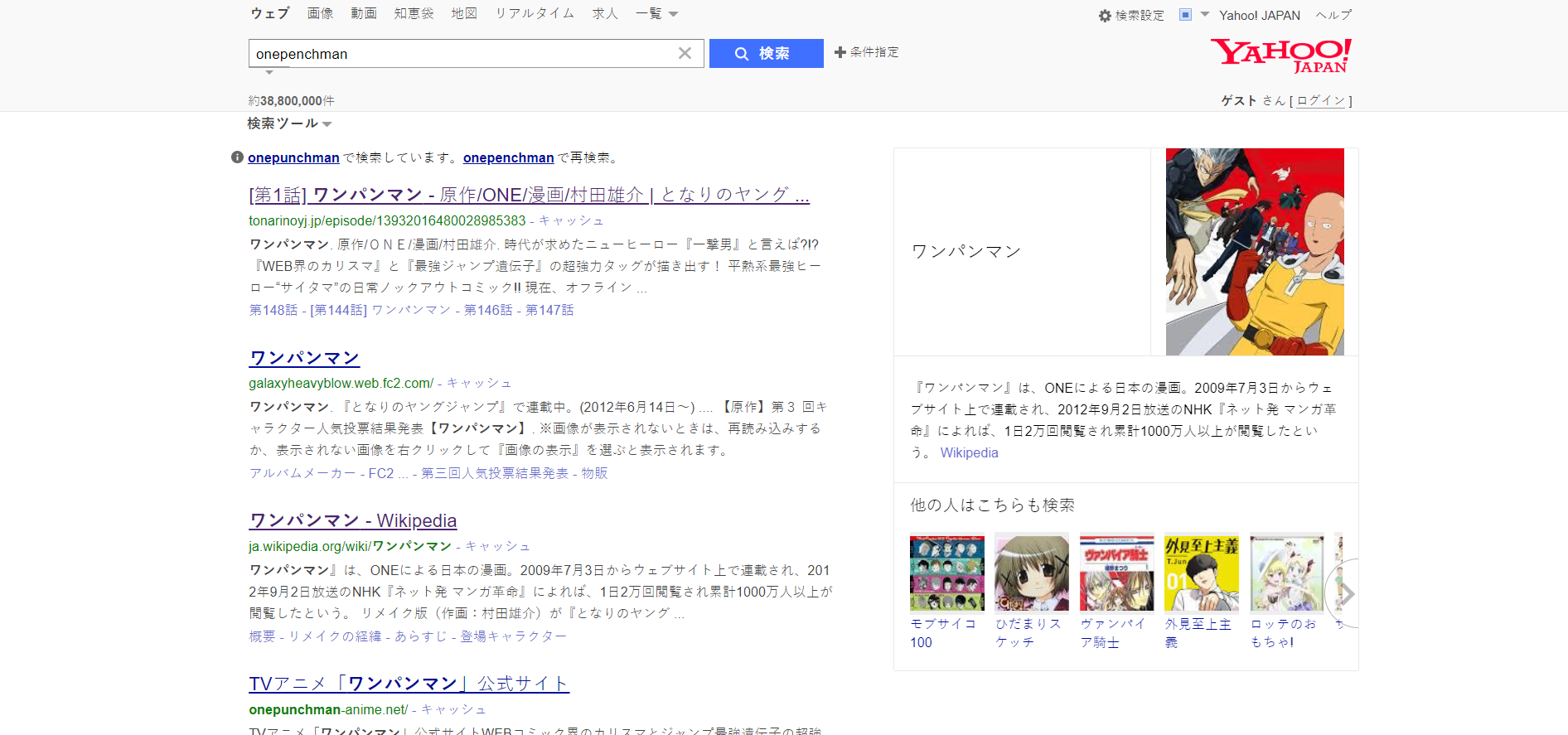Switch to the 求人 tab

click(x=605, y=13)
